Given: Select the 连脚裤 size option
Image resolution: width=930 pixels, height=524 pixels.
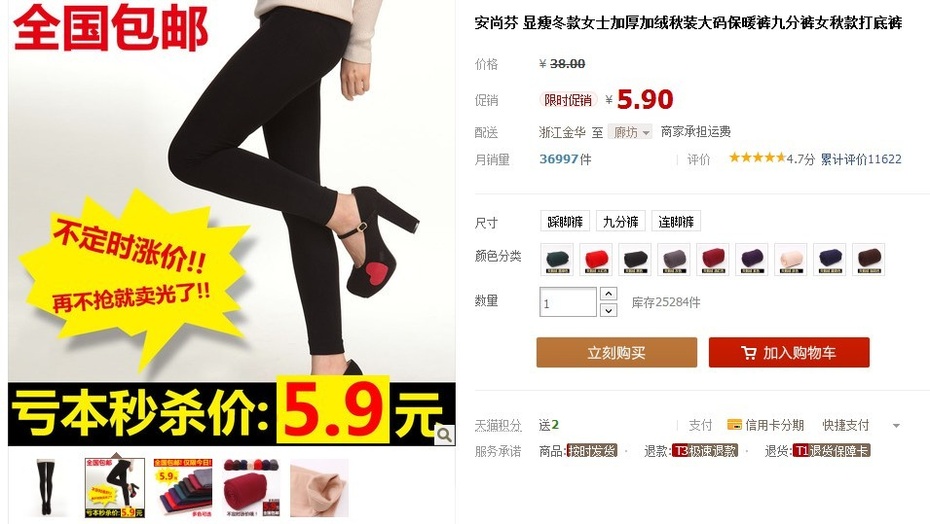Looking at the screenshot, I should tap(676, 221).
